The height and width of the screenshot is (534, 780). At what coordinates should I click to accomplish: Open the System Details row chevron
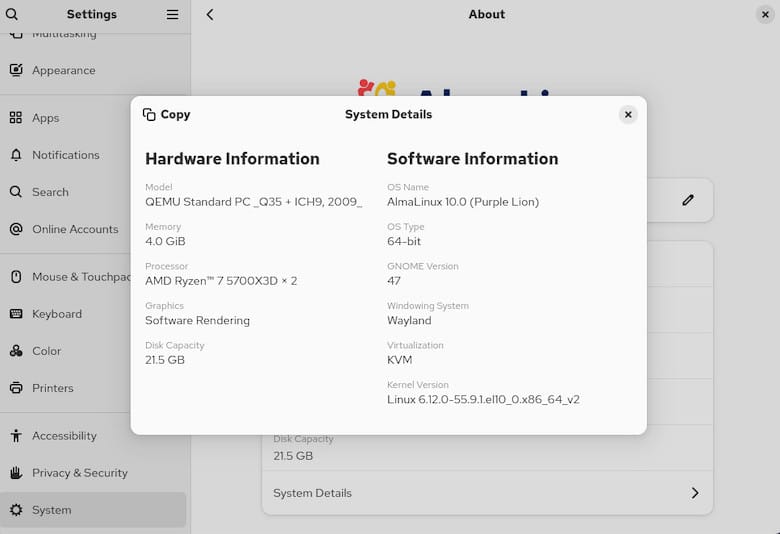coord(695,493)
